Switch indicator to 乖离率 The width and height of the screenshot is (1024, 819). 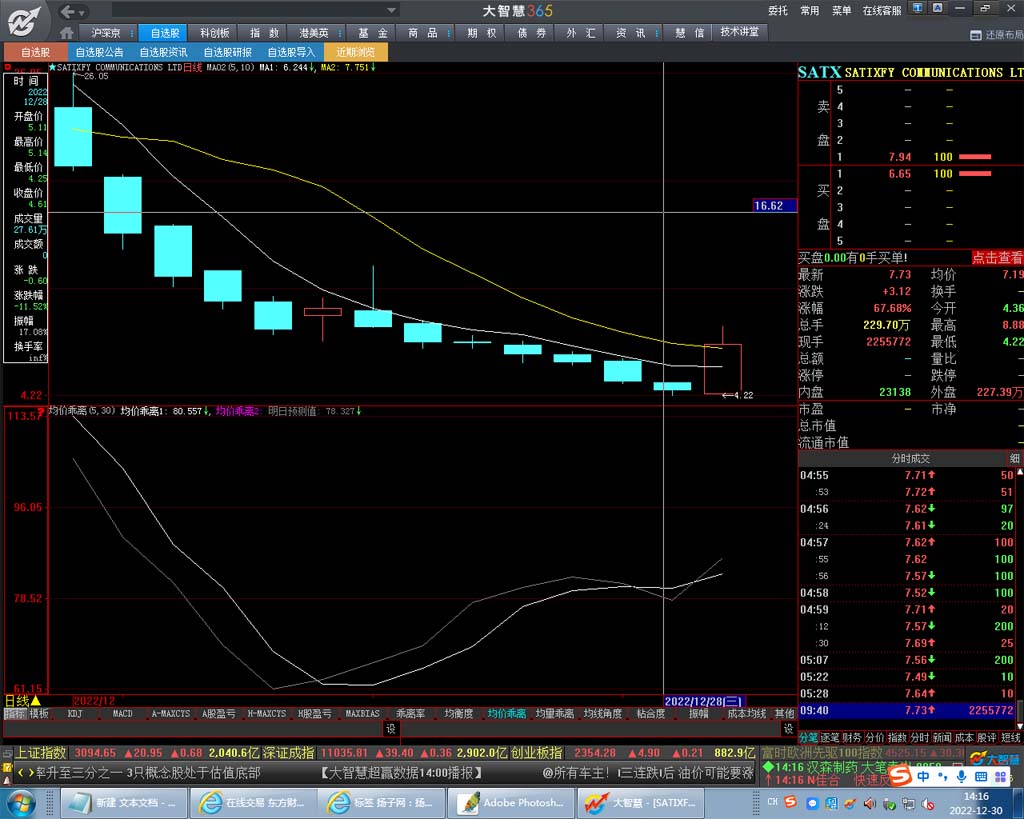tap(410, 714)
